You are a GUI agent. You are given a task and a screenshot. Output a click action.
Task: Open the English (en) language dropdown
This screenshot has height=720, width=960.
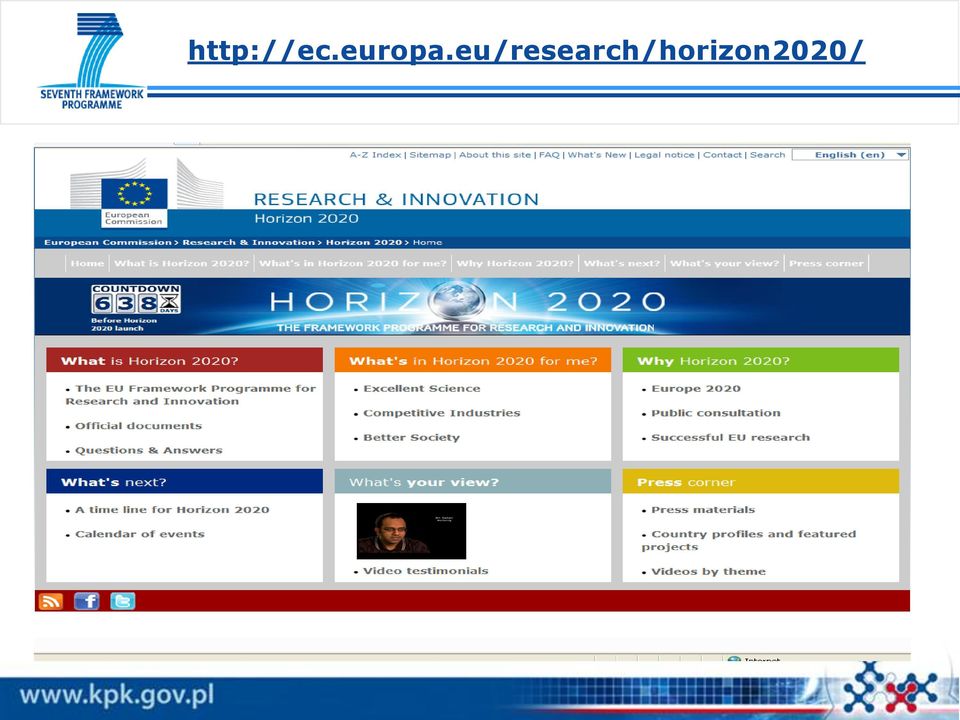tap(850, 155)
